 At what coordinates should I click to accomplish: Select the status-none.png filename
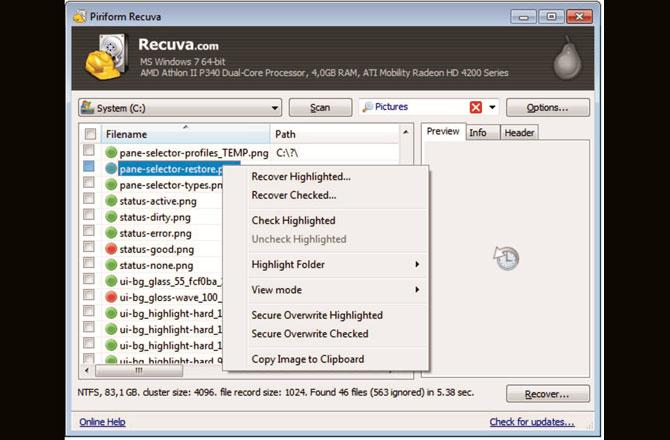click(156, 266)
